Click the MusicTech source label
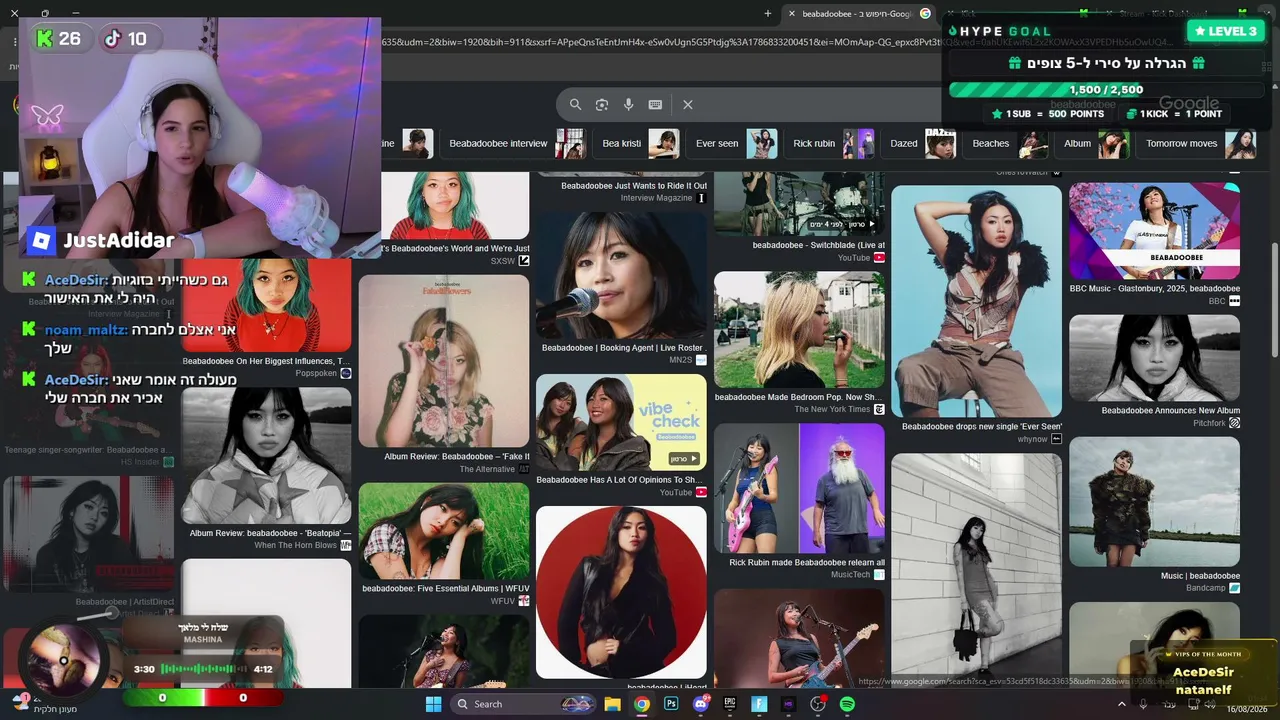 point(857,575)
